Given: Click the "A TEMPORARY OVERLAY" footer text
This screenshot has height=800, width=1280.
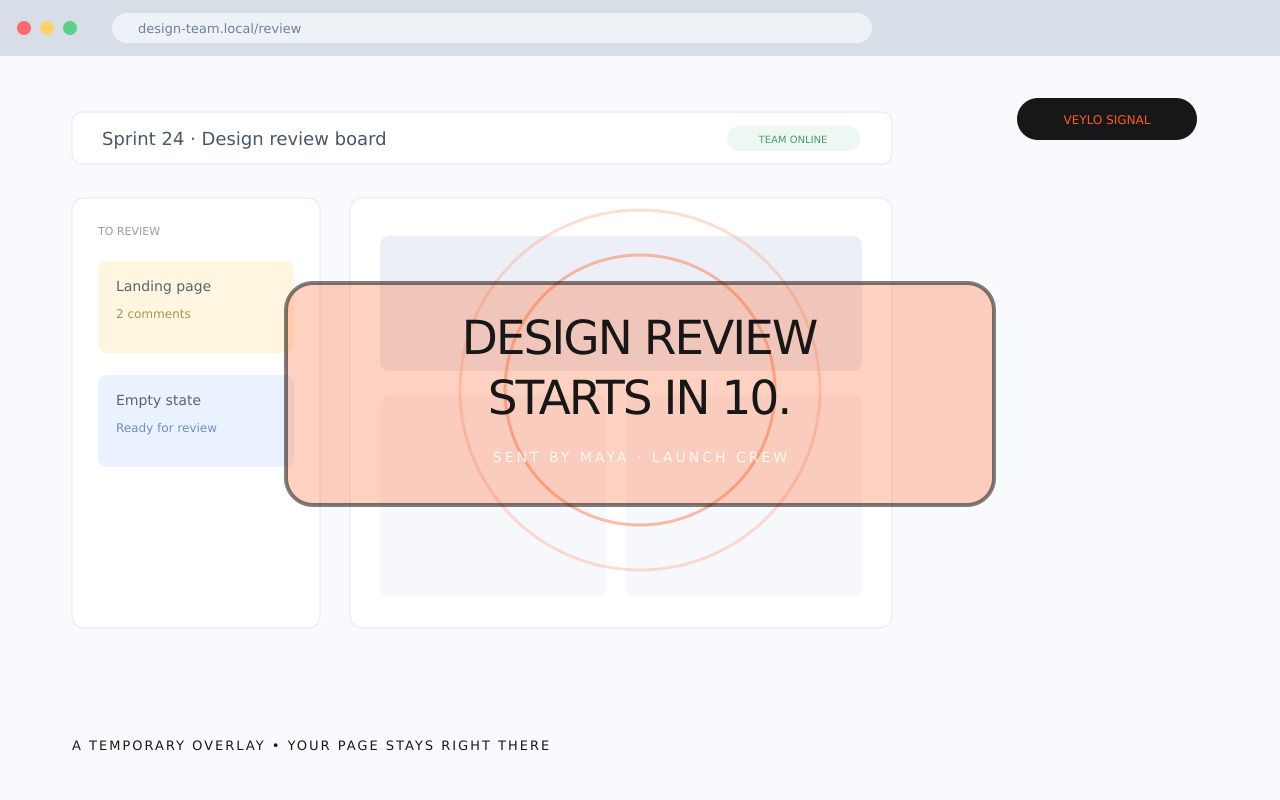Looking at the screenshot, I should point(169,745).
